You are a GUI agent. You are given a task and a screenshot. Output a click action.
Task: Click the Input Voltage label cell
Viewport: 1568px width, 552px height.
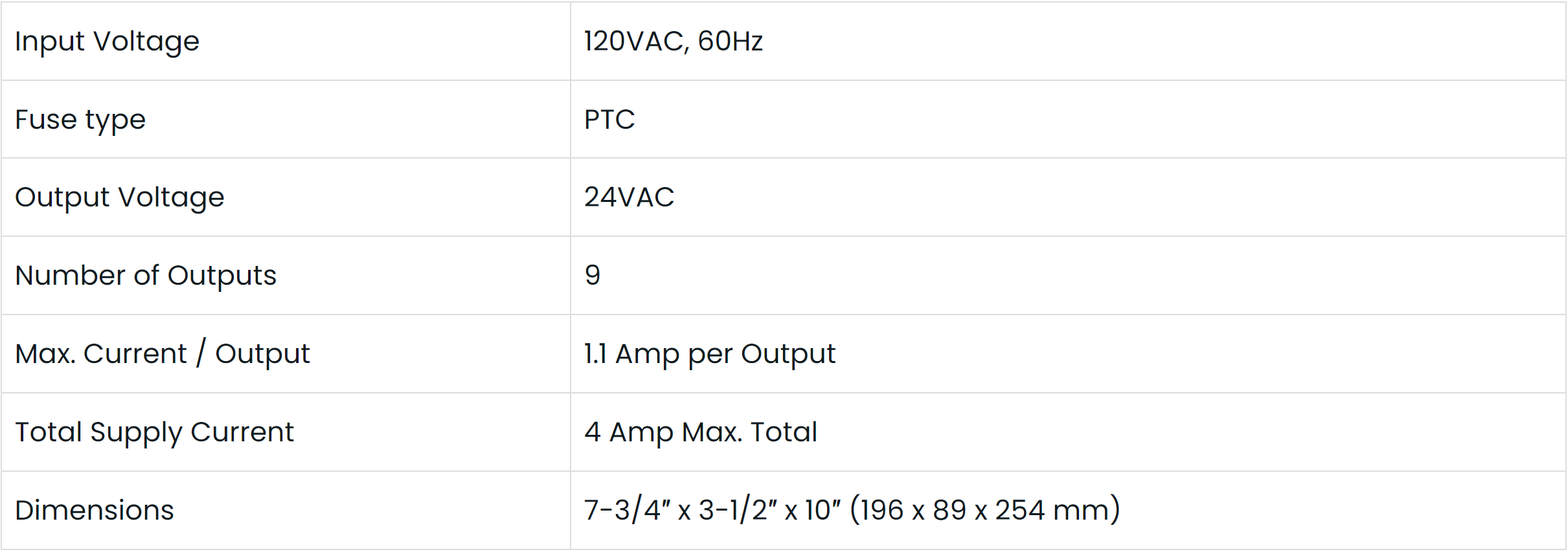[x=107, y=41]
